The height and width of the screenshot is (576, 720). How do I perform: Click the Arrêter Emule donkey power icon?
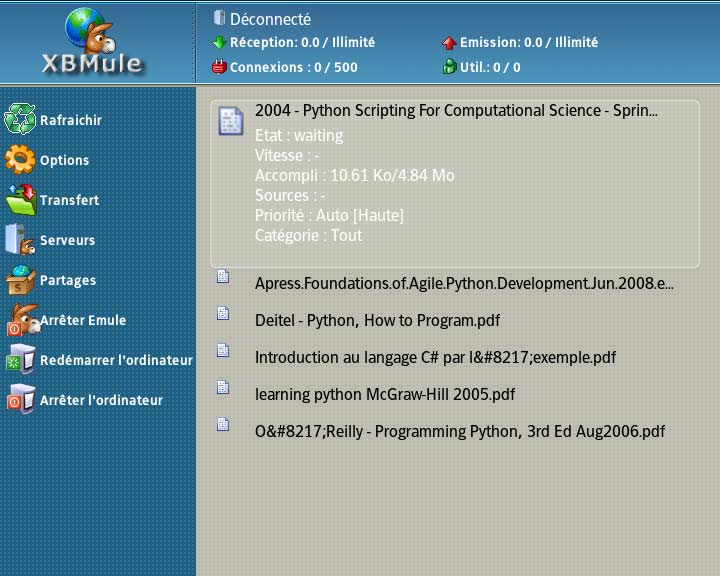pos(22,320)
